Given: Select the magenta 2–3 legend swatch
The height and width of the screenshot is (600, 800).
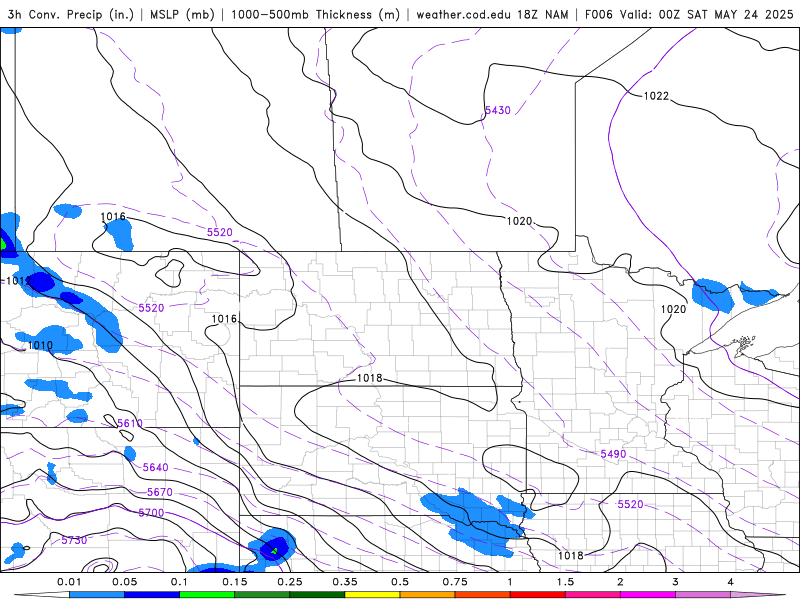Looking at the screenshot, I should [x=648, y=595].
